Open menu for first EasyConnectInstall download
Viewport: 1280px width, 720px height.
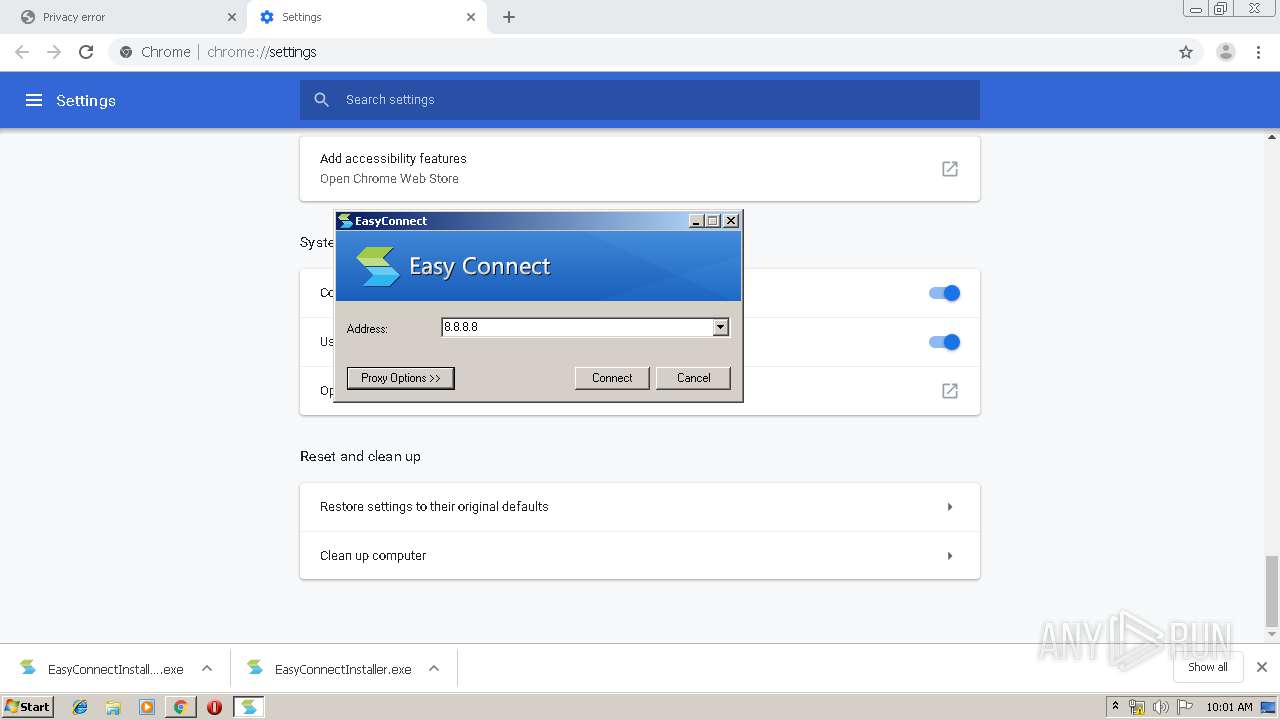point(206,669)
